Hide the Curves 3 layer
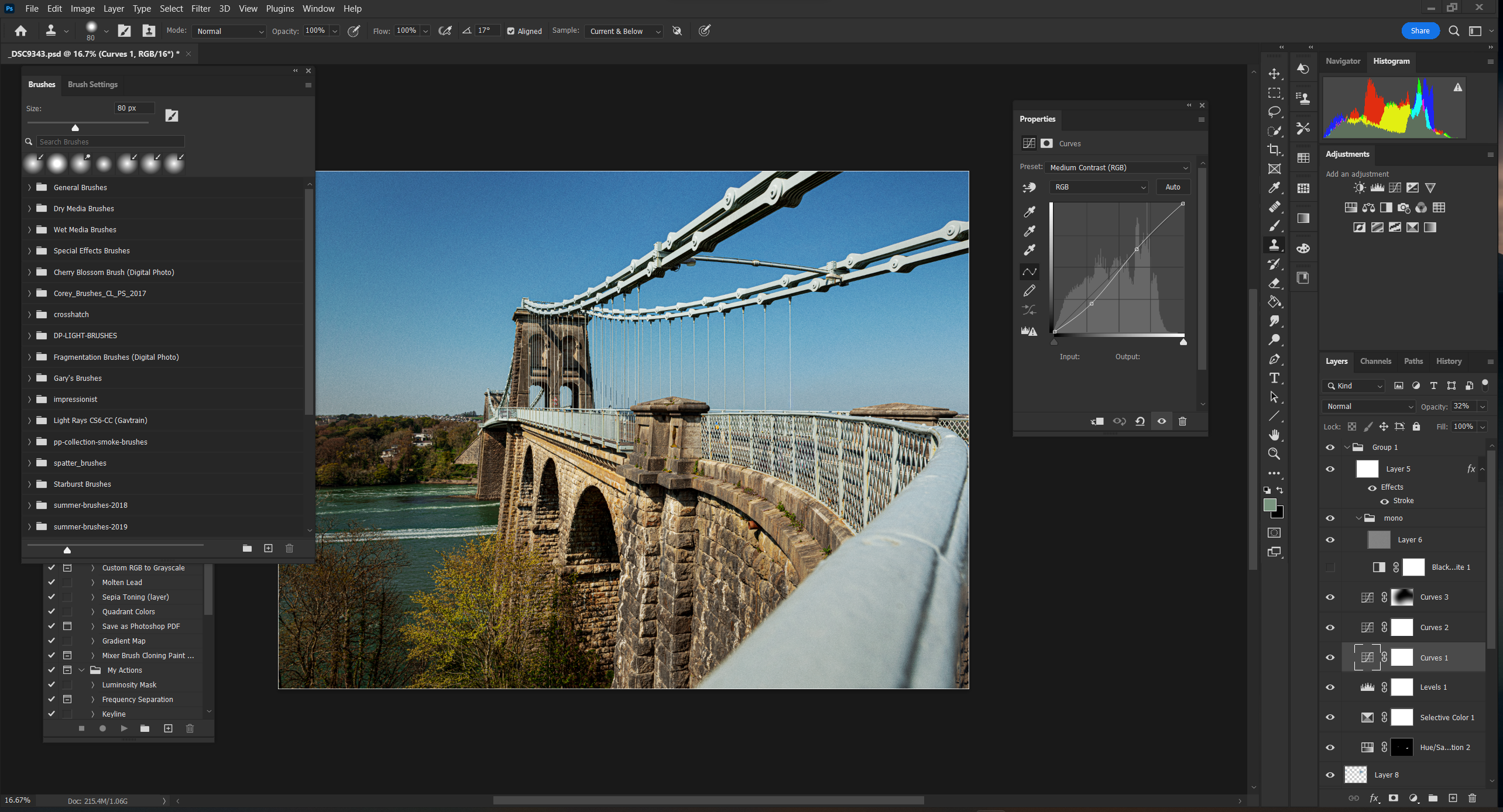The image size is (1503, 812). [1330, 597]
